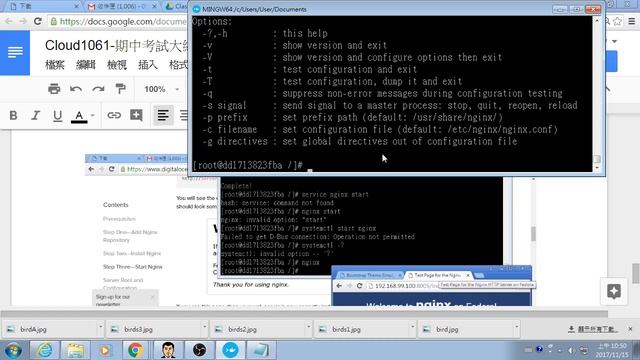This screenshot has width=640, height=360.
Task: Click the docs.google.com address bar
Action: [x=118, y=21]
